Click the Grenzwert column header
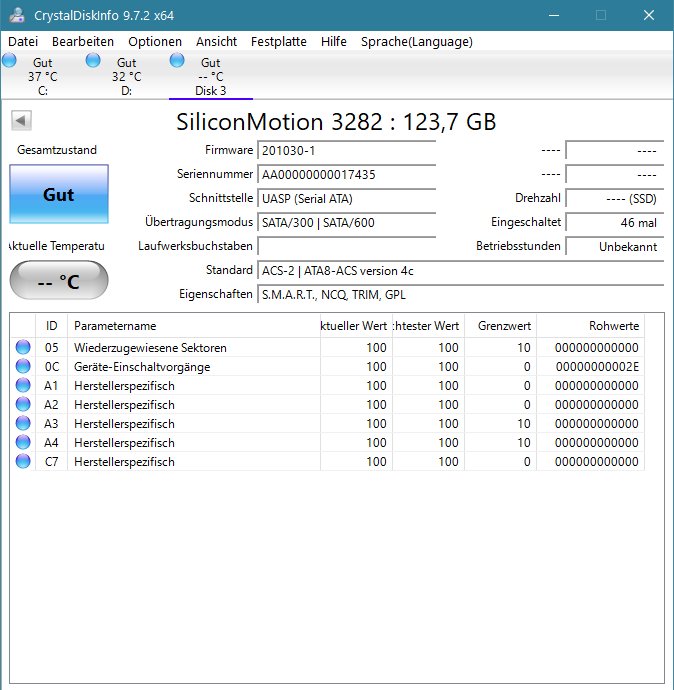Viewport: 674px width, 690px height. click(500, 326)
